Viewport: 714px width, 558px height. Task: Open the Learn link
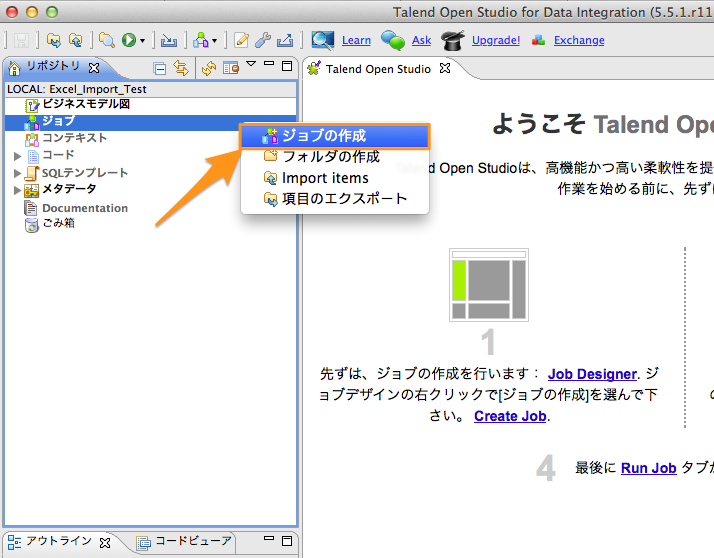356,41
